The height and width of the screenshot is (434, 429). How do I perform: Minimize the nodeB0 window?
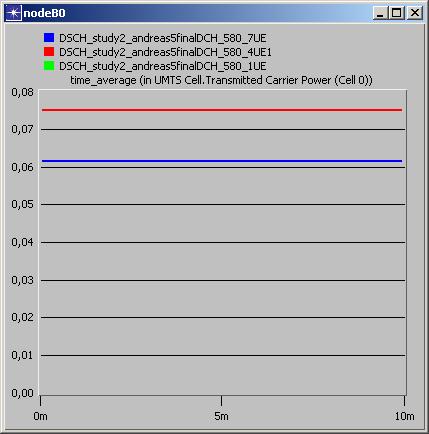click(x=380, y=13)
